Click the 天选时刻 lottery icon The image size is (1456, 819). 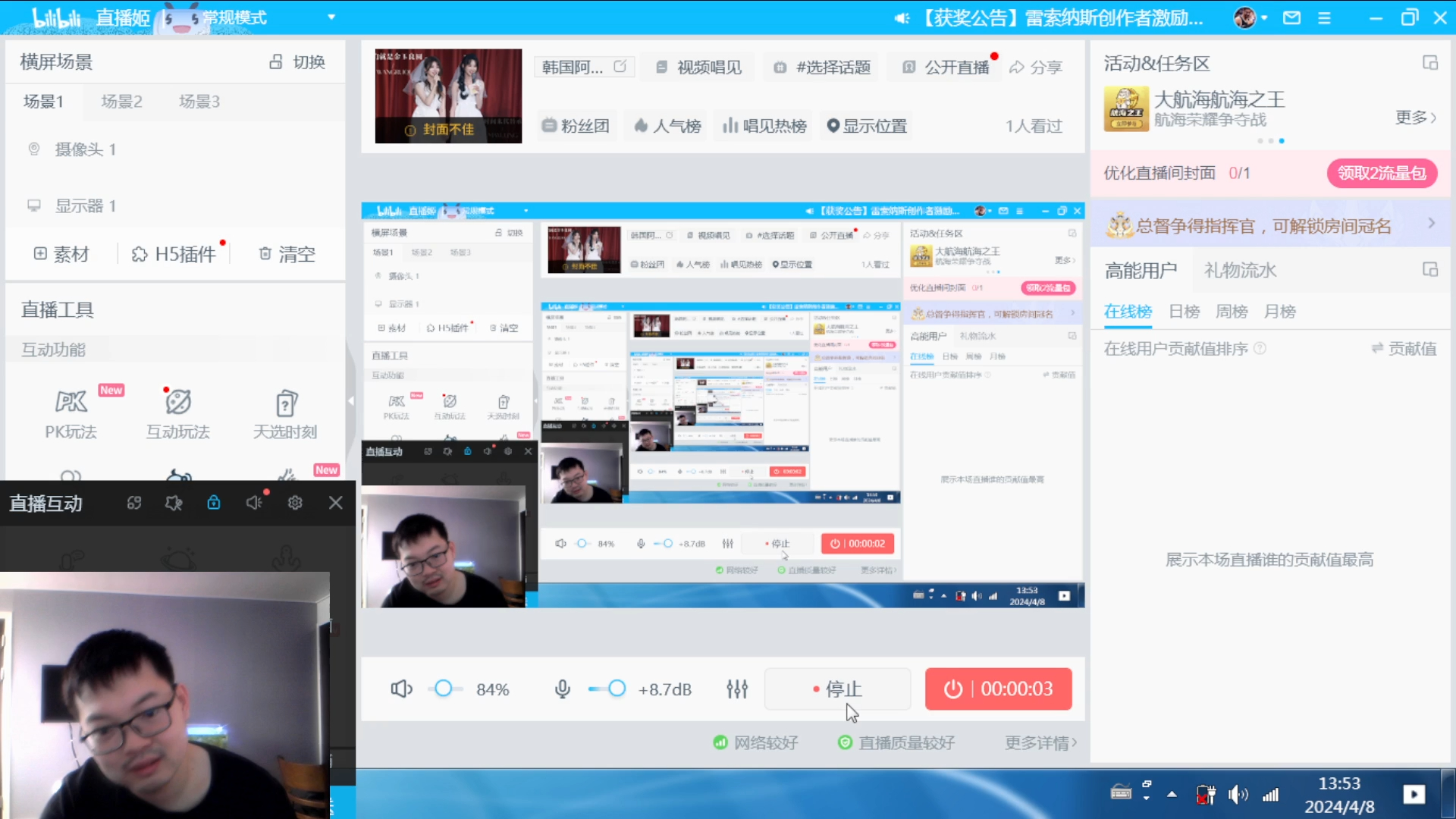285,404
